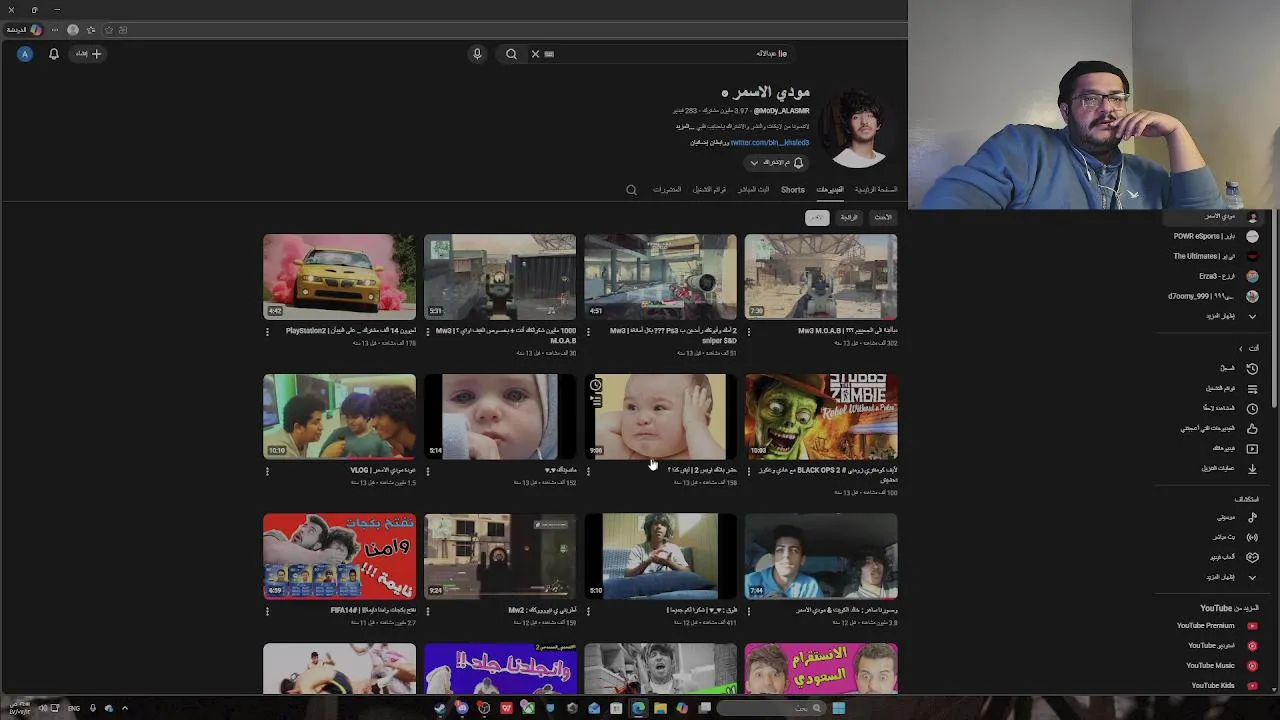Screen dimensions: 1280x720
Task: Open Gaming explore icon in sidebar
Action: coord(1252,557)
